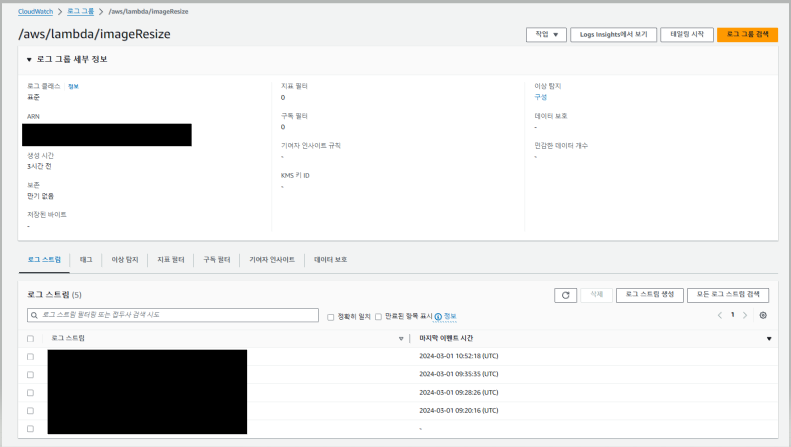
Task: Open the table preferences gear icon
Action: pyautogui.click(x=763, y=315)
